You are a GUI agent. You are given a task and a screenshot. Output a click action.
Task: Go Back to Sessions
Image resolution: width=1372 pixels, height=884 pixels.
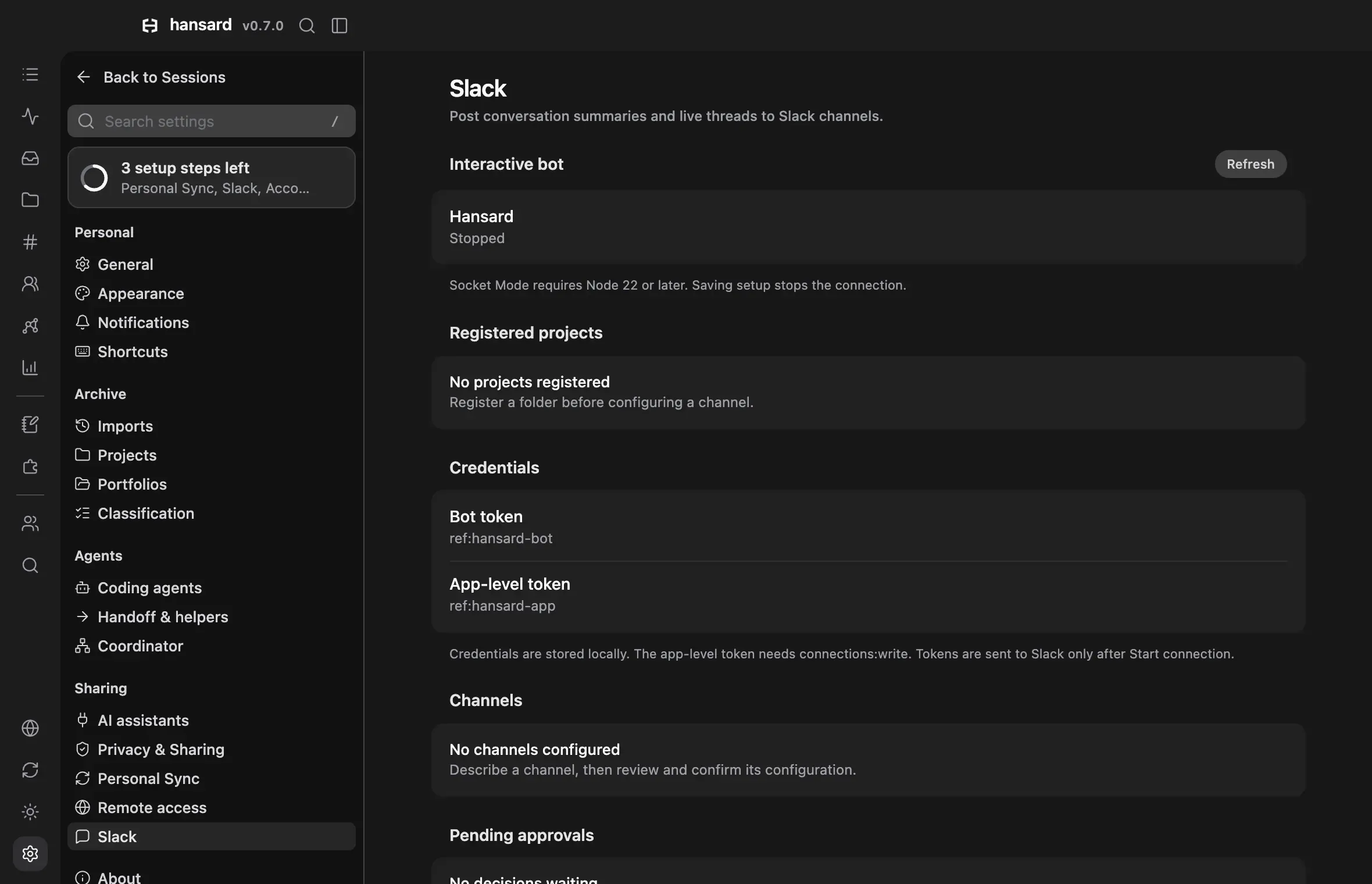pyautogui.click(x=151, y=77)
